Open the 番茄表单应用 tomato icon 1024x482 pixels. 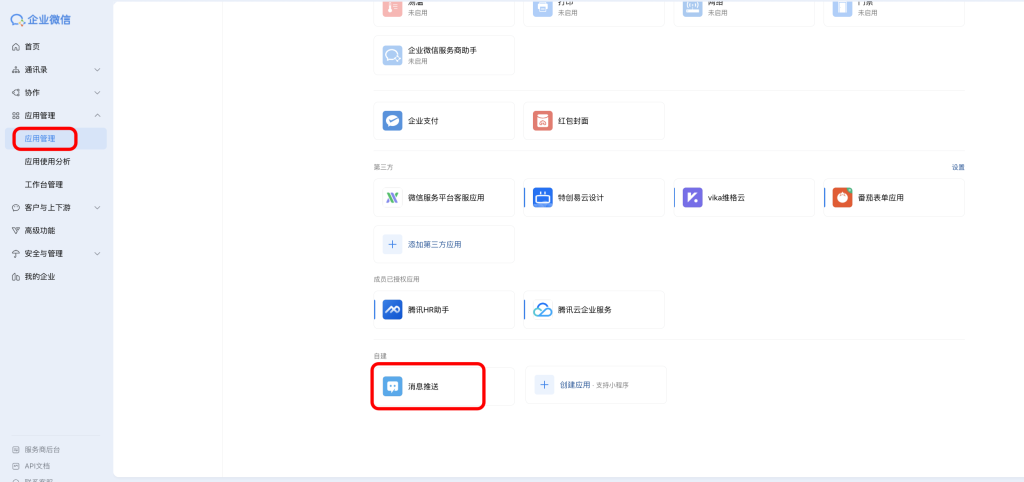pyautogui.click(x=843, y=198)
